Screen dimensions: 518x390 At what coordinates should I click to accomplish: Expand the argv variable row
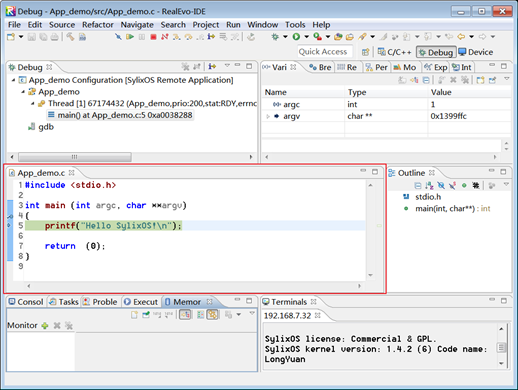tap(268, 116)
